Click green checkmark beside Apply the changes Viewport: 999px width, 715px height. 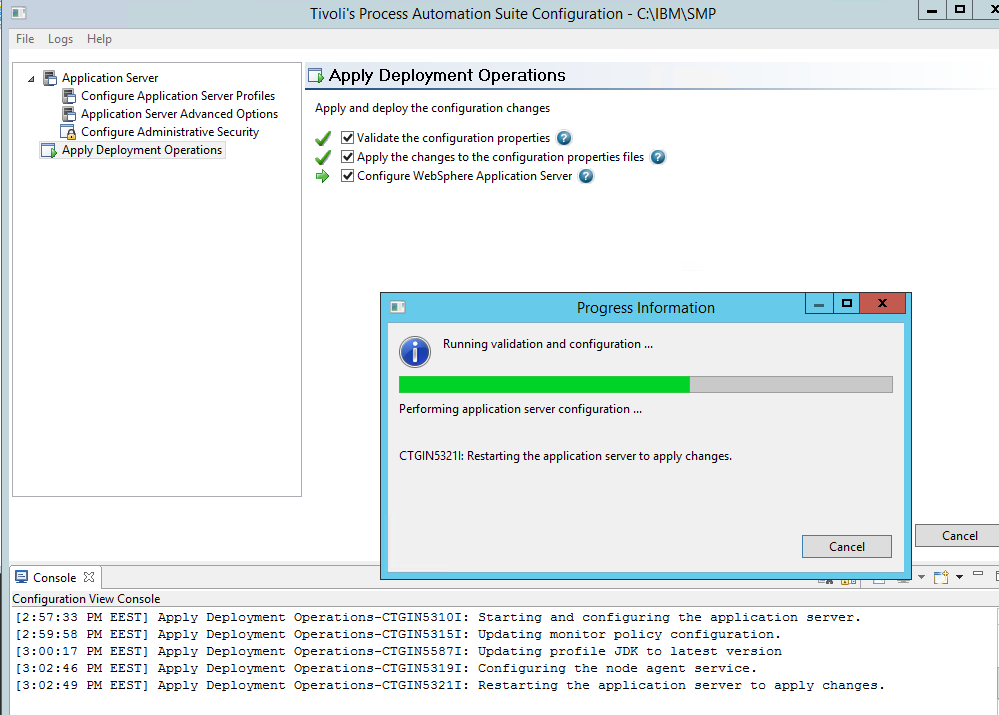[x=323, y=157]
